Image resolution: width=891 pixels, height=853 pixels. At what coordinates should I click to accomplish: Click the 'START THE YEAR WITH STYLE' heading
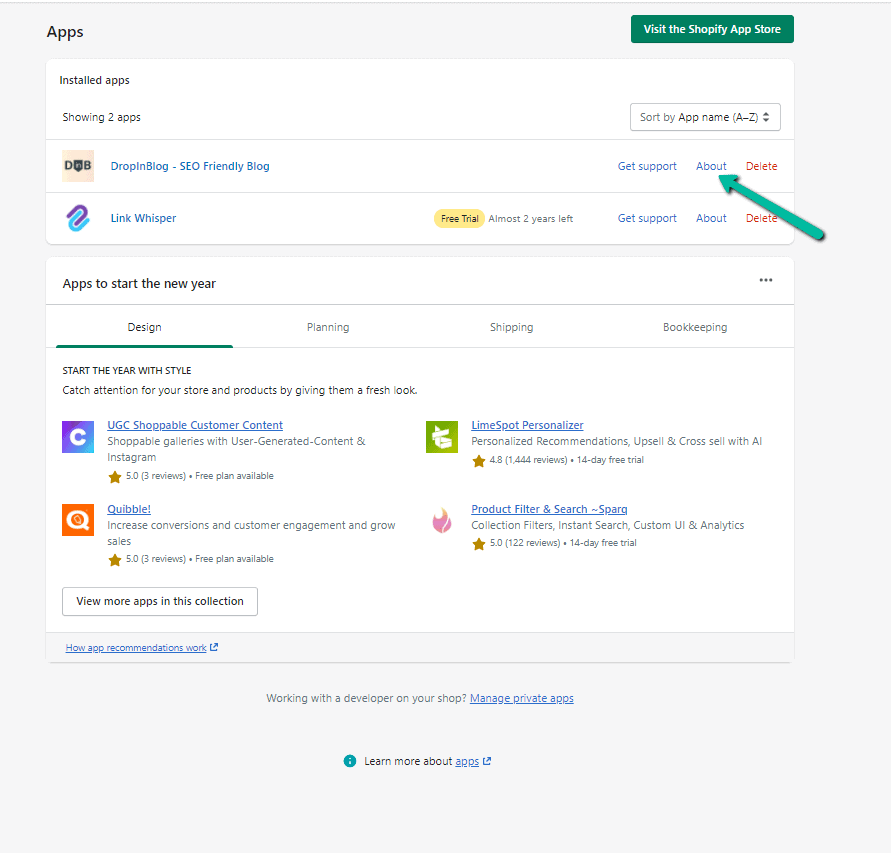tap(127, 371)
